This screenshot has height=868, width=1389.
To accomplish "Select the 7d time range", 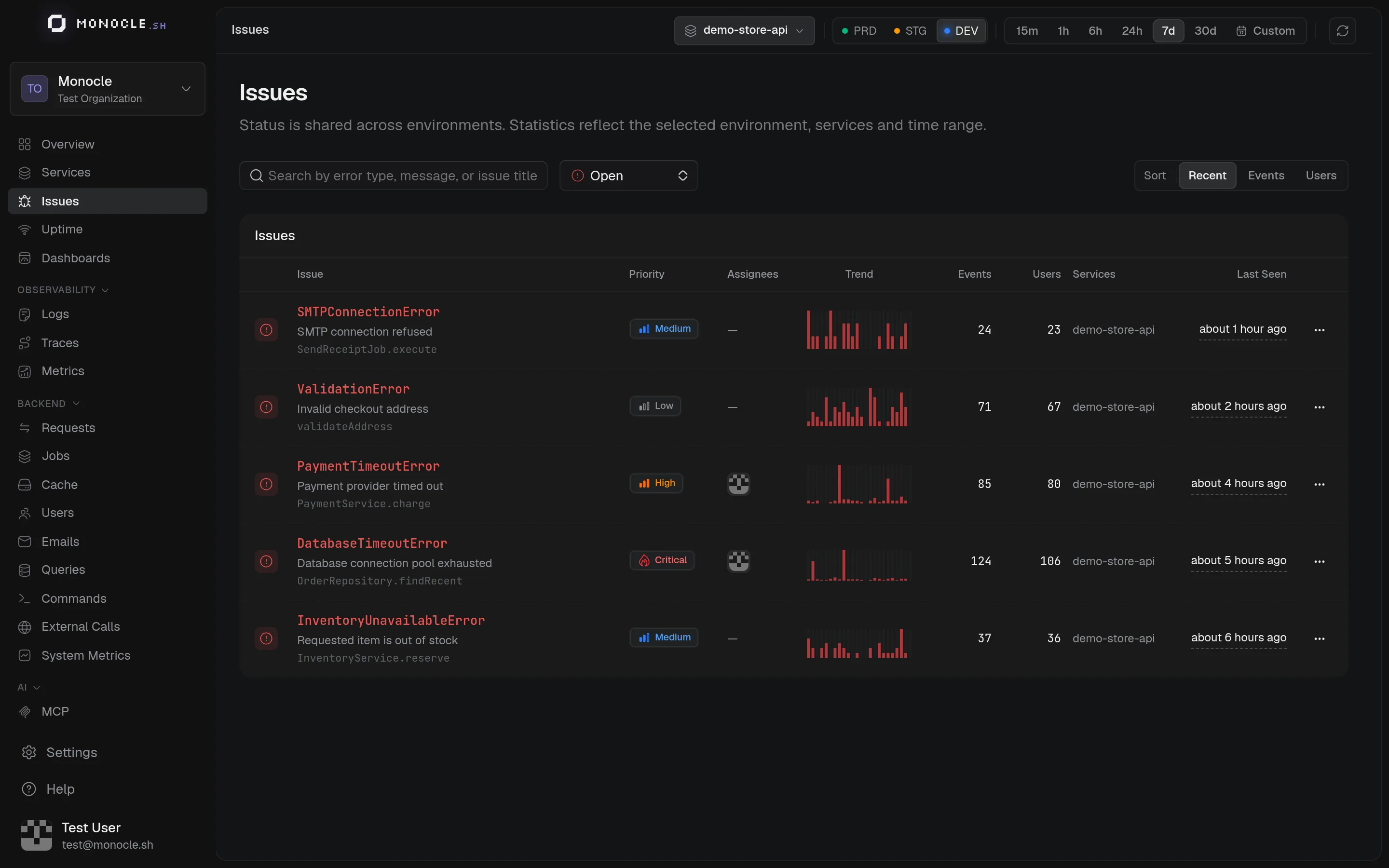I will (1168, 30).
